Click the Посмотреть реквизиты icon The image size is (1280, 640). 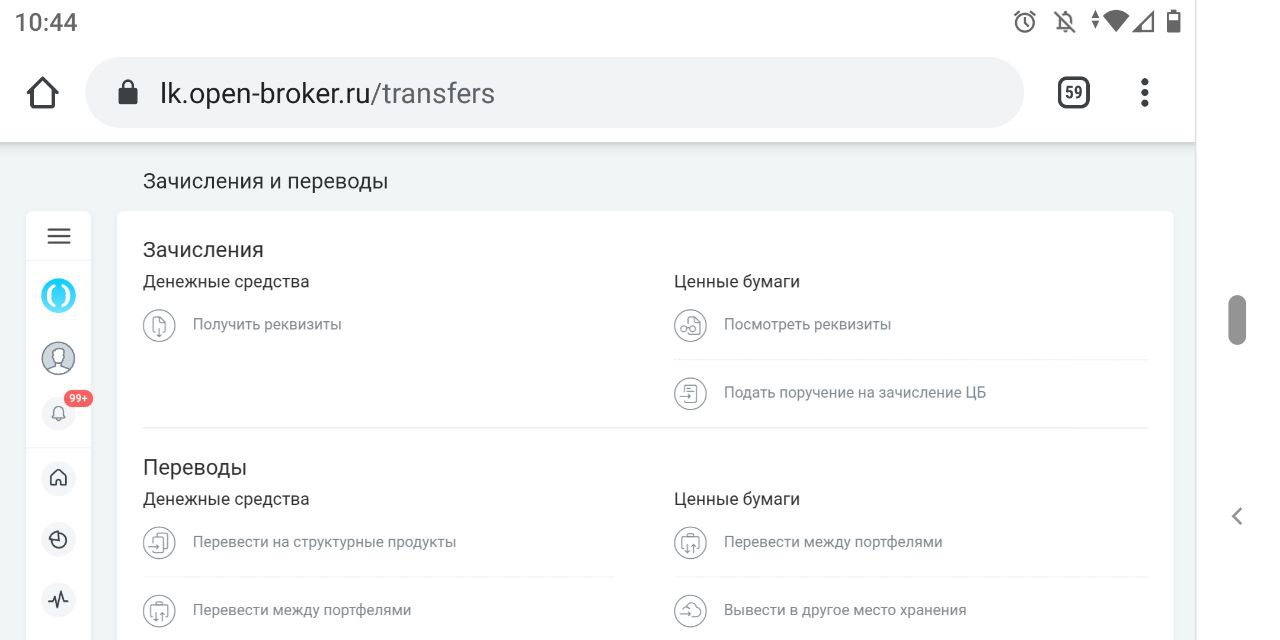coord(690,325)
